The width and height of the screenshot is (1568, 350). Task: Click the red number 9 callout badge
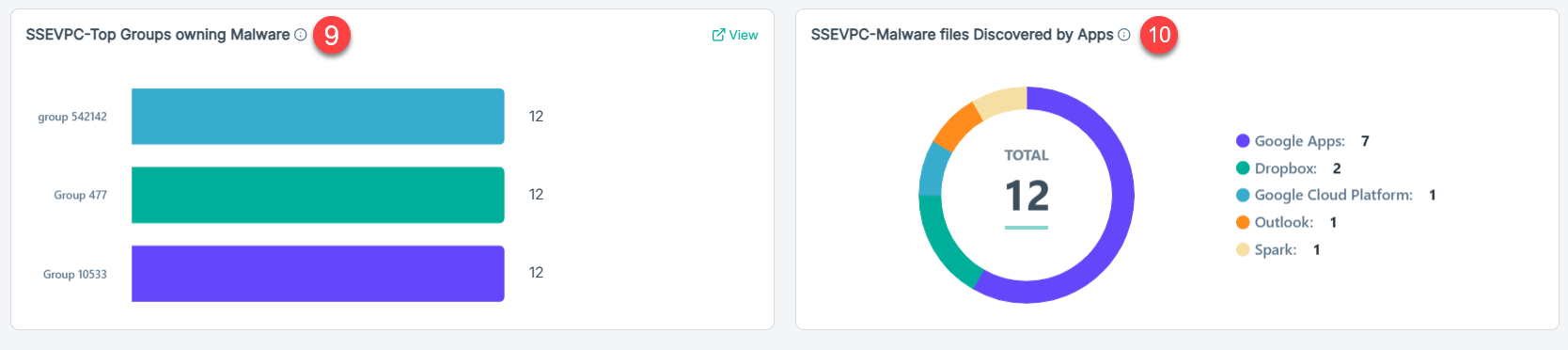tap(332, 36)
